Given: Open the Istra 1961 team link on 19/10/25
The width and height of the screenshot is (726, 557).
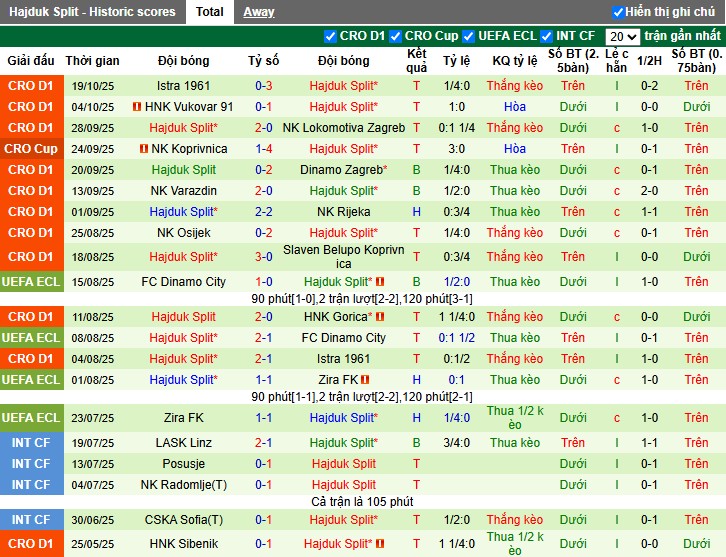Looking at the screenshot, I should click(x=184, y=86).
